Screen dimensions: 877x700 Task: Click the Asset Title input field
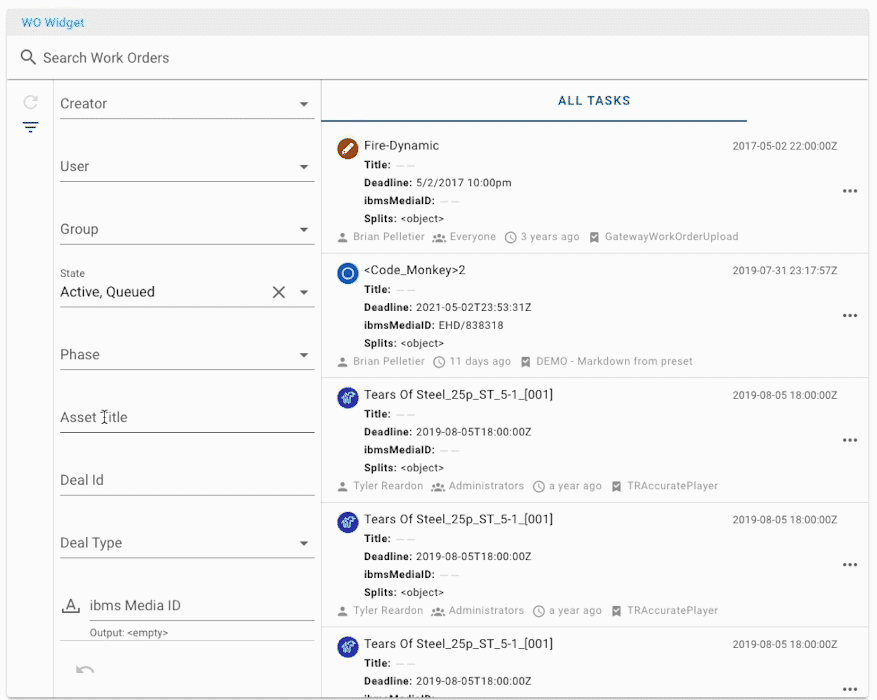point(187,418)
